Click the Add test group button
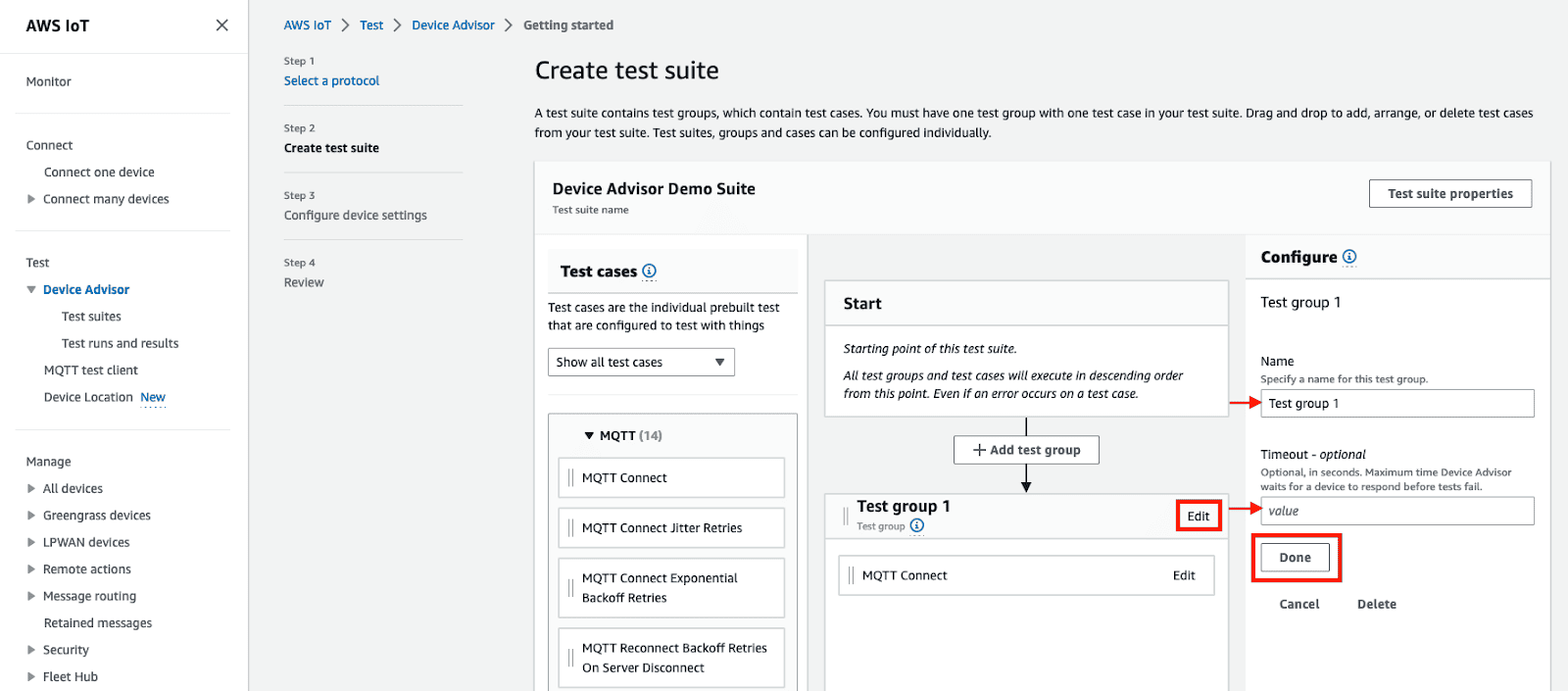This screenshot has height=691, width=1568. pyautogui.click(x=1026, y=449)
